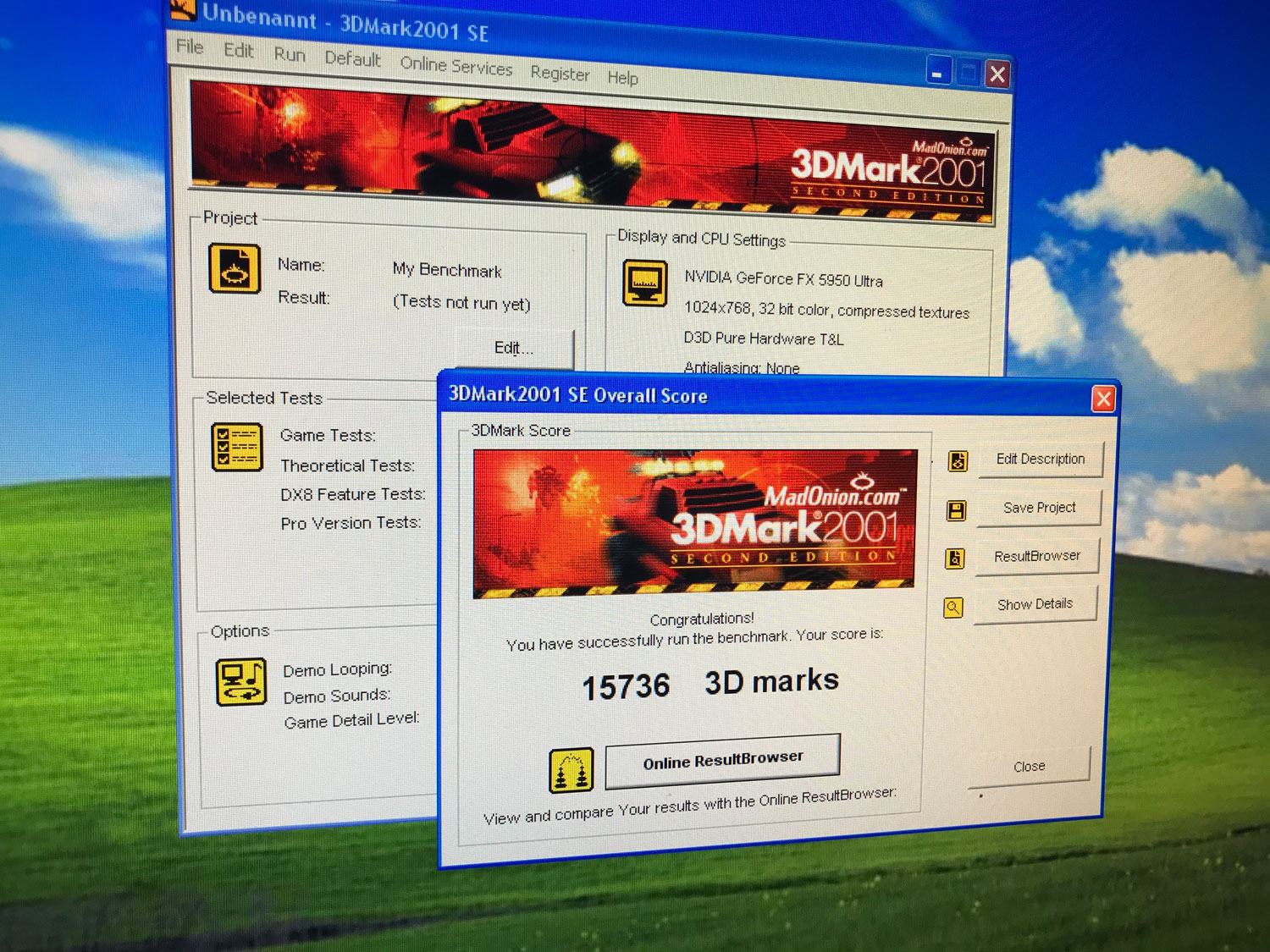Viewport: 1270px width, 952px height.
Task: Click Close in the Overall Score dialog
Action: [x=1029, y=767]
